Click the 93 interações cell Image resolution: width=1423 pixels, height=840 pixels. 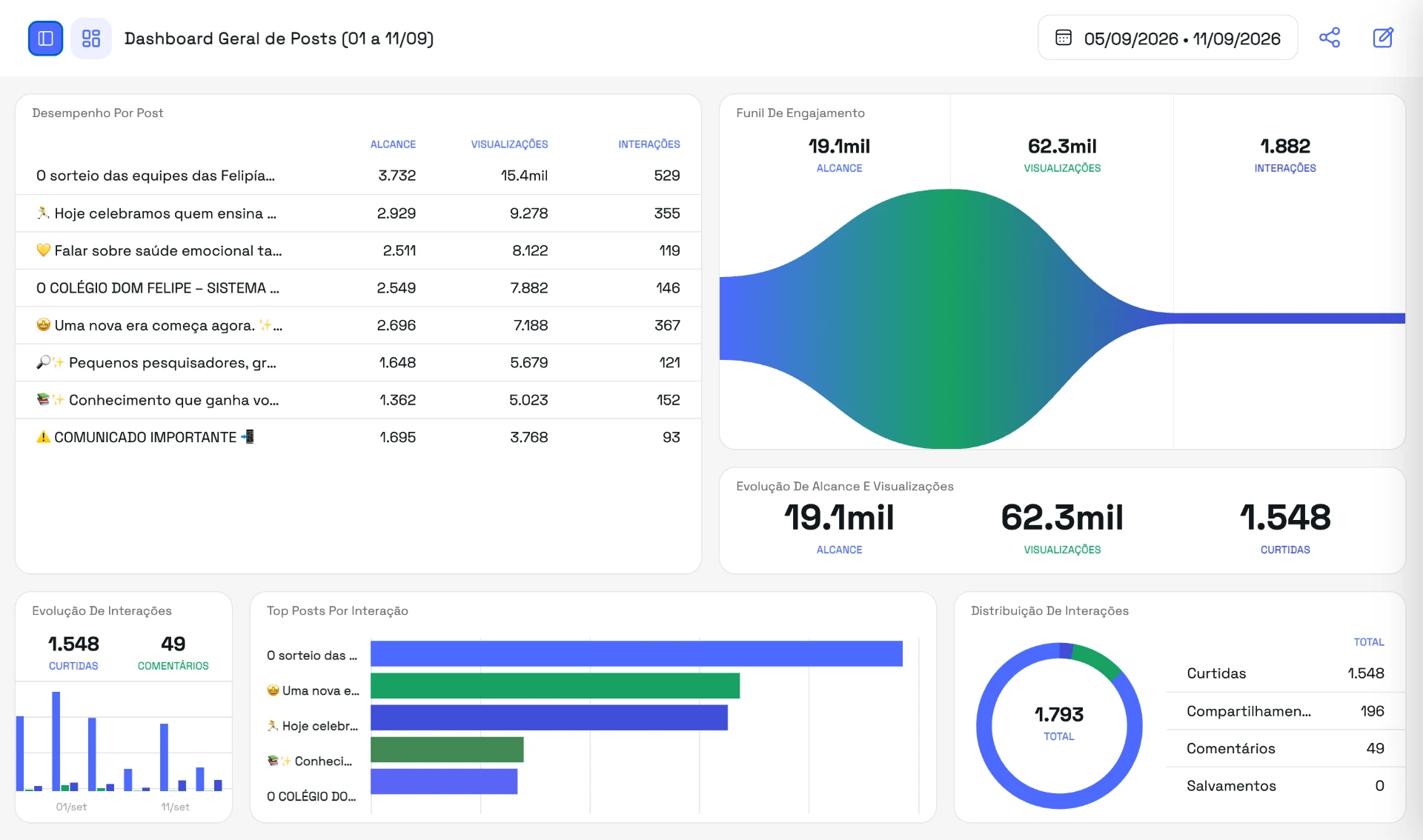(x=671, y=438)
